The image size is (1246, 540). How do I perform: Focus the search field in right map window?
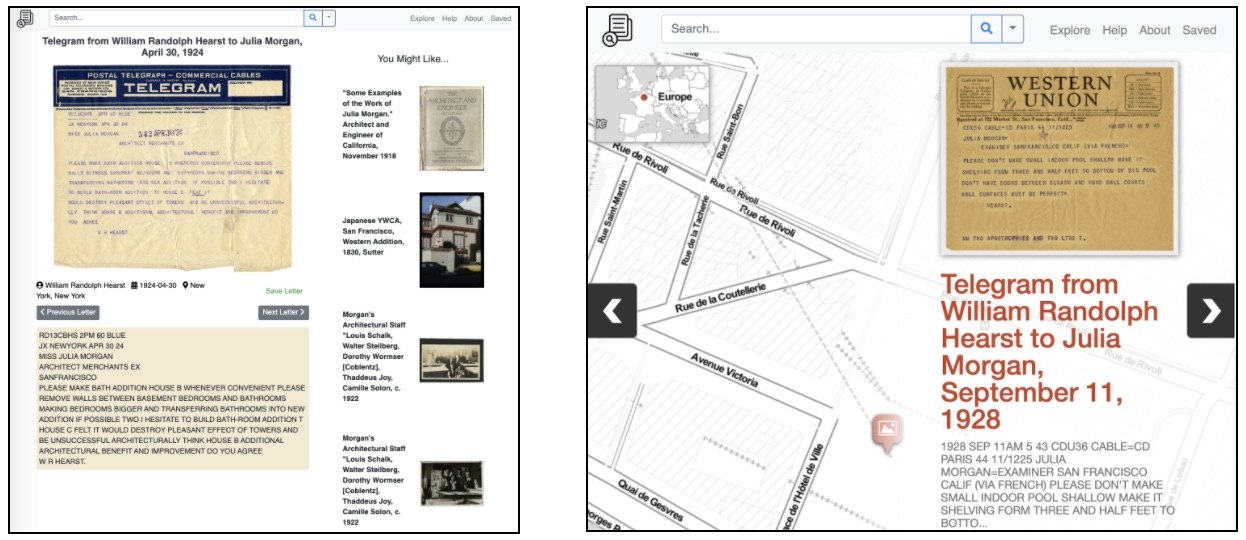click(816, 29)
